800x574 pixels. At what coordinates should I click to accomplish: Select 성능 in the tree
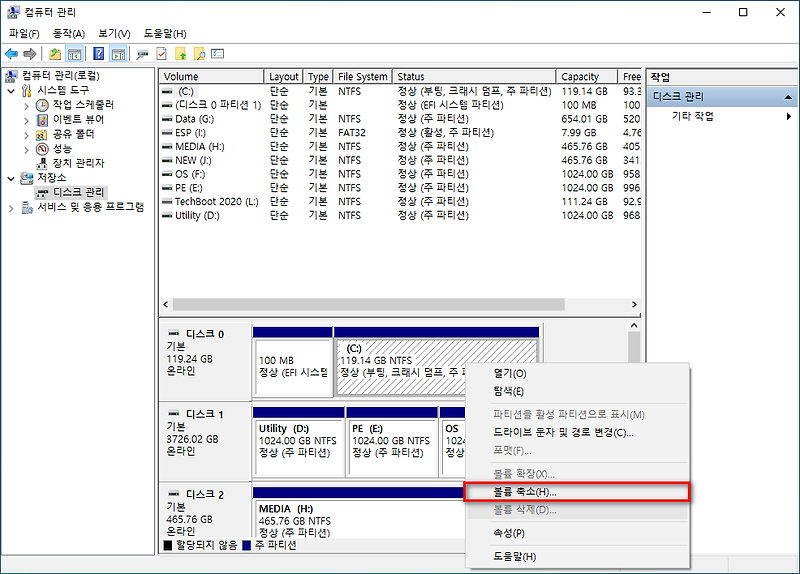[x=62, y=148]
